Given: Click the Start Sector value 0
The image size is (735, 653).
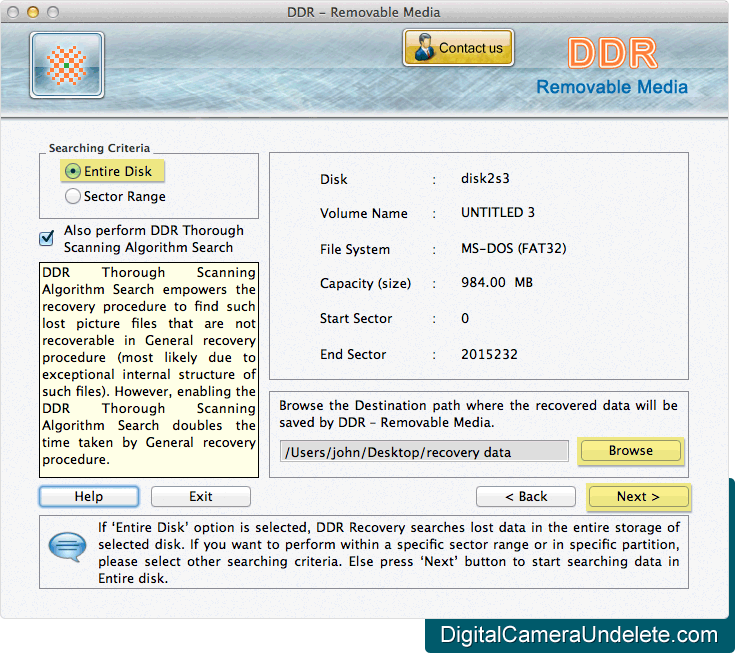Looking at the screenshot, I should [465, 318].
